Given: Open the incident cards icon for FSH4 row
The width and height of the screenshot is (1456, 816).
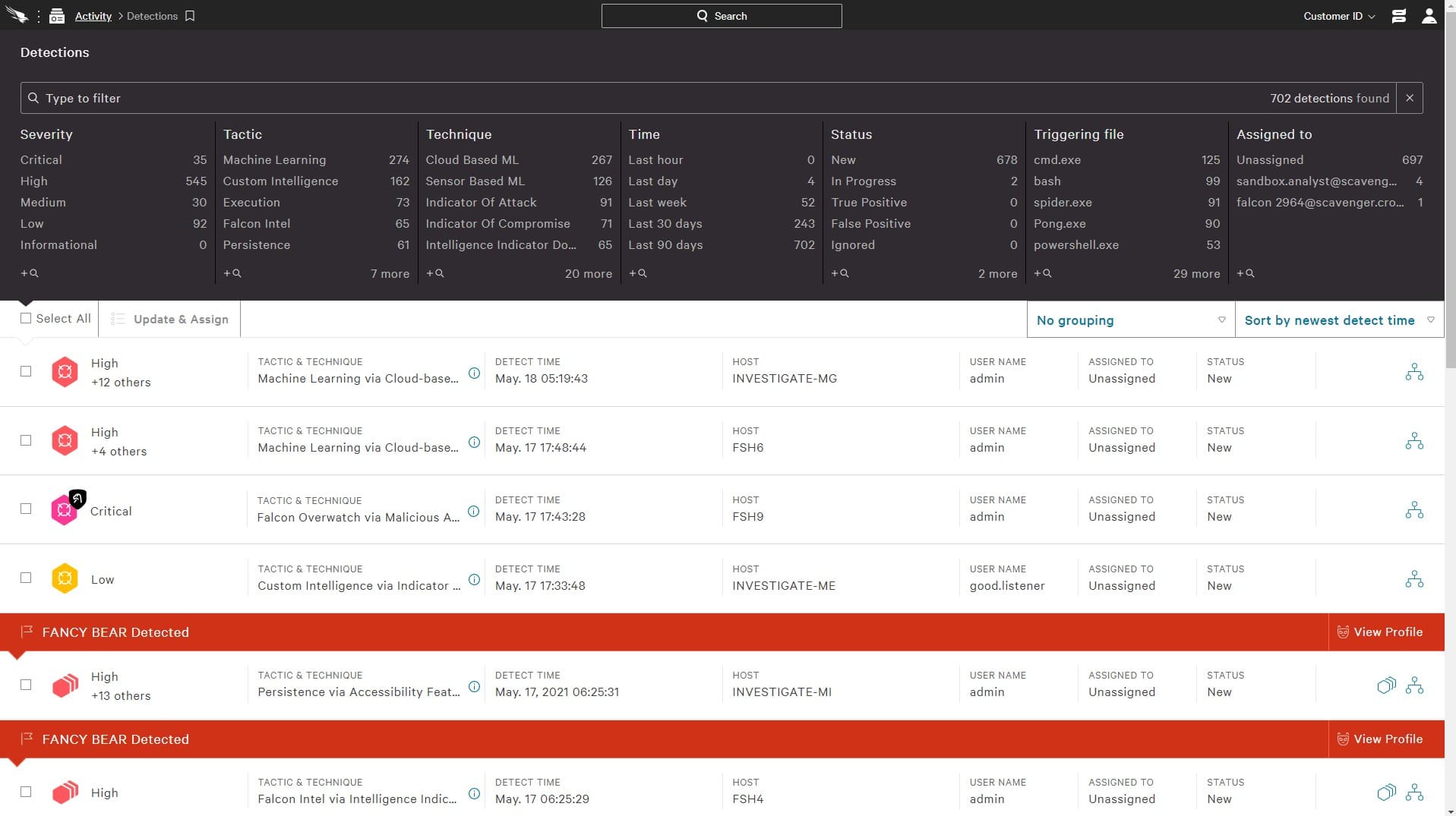Looking at the screenshot, I should [1386, 792].
